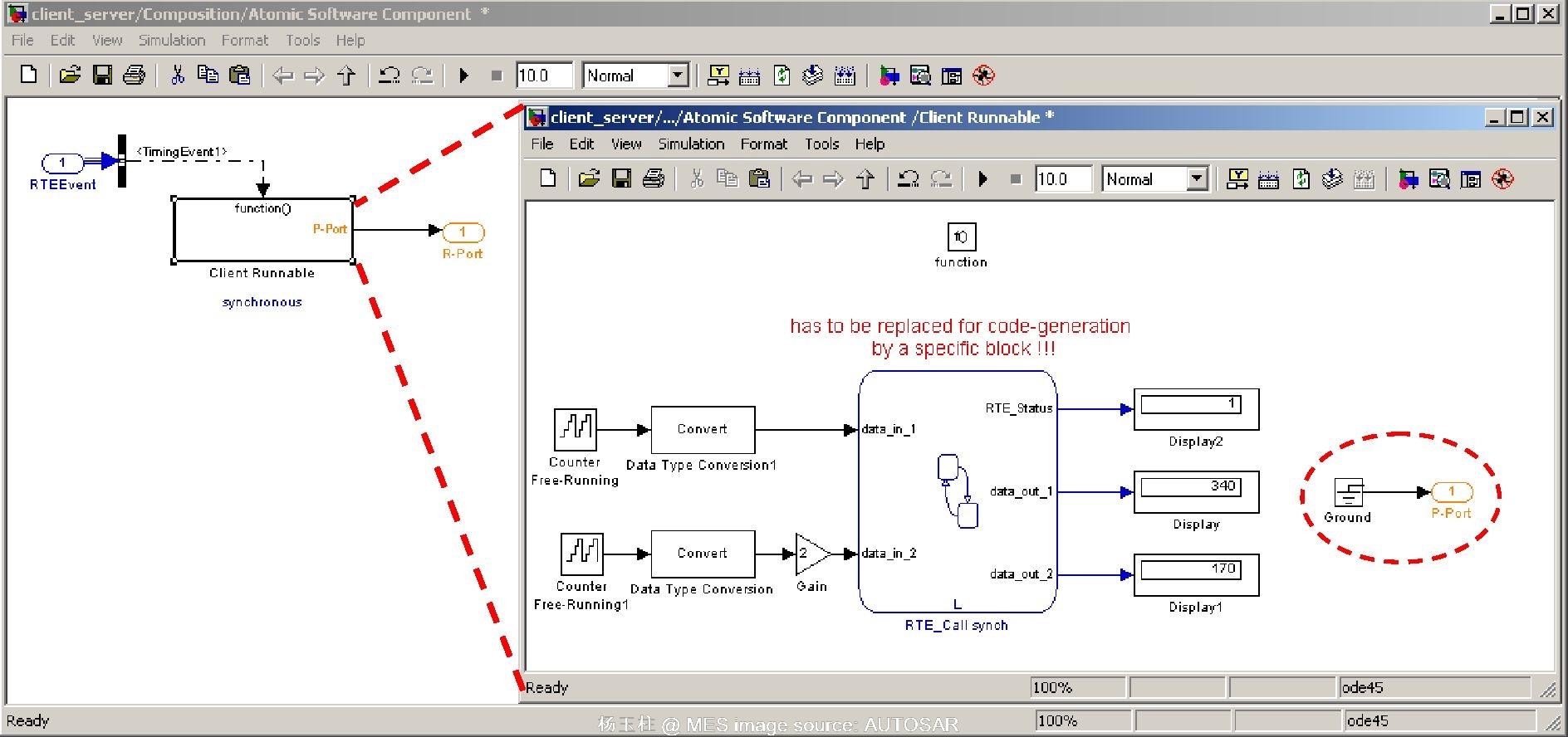This screenshot has width=1568, height=737.
Task: Click Copy icon in outer window toolbar
Action: [208, 76]
